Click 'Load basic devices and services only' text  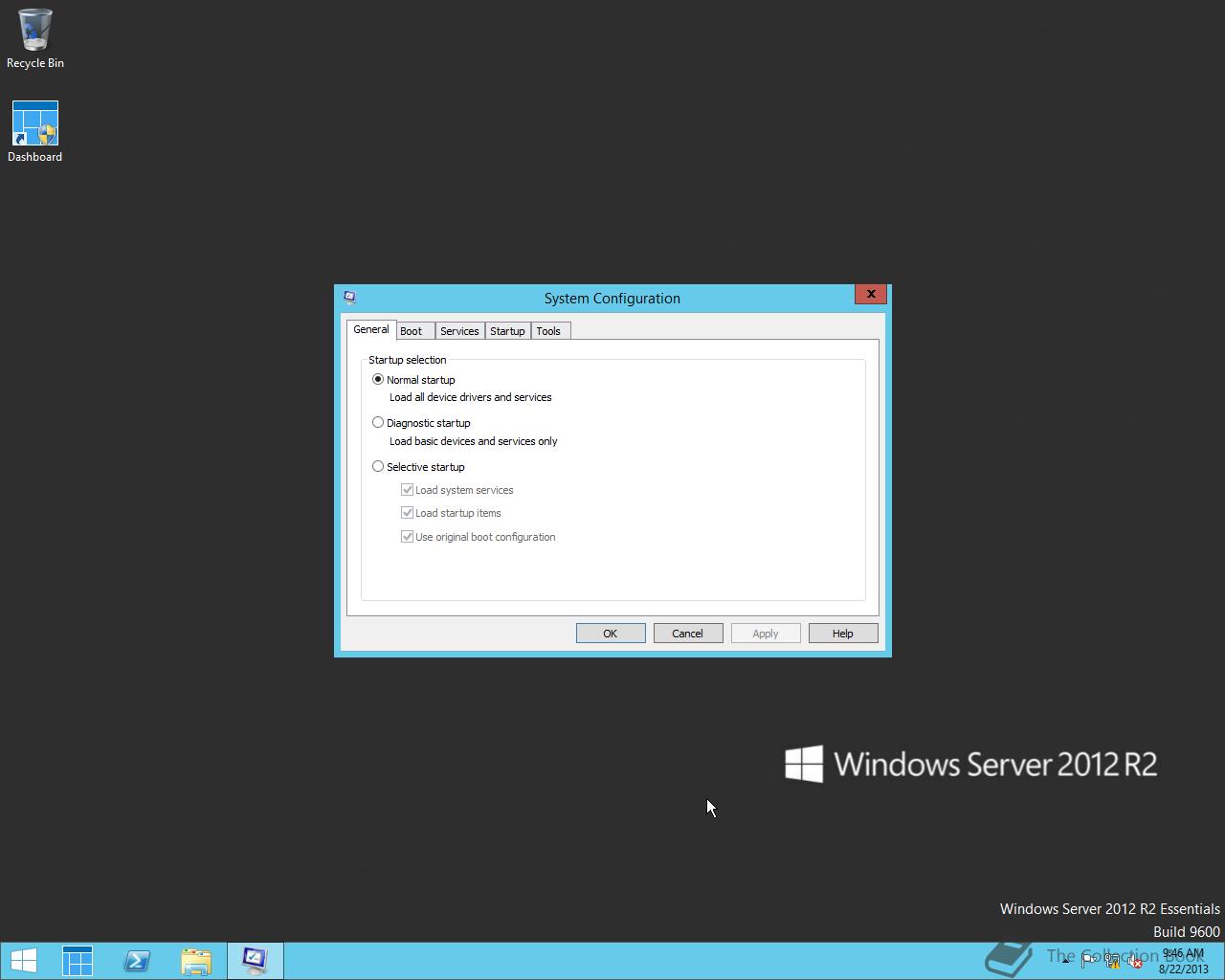[x=474, y=441]
